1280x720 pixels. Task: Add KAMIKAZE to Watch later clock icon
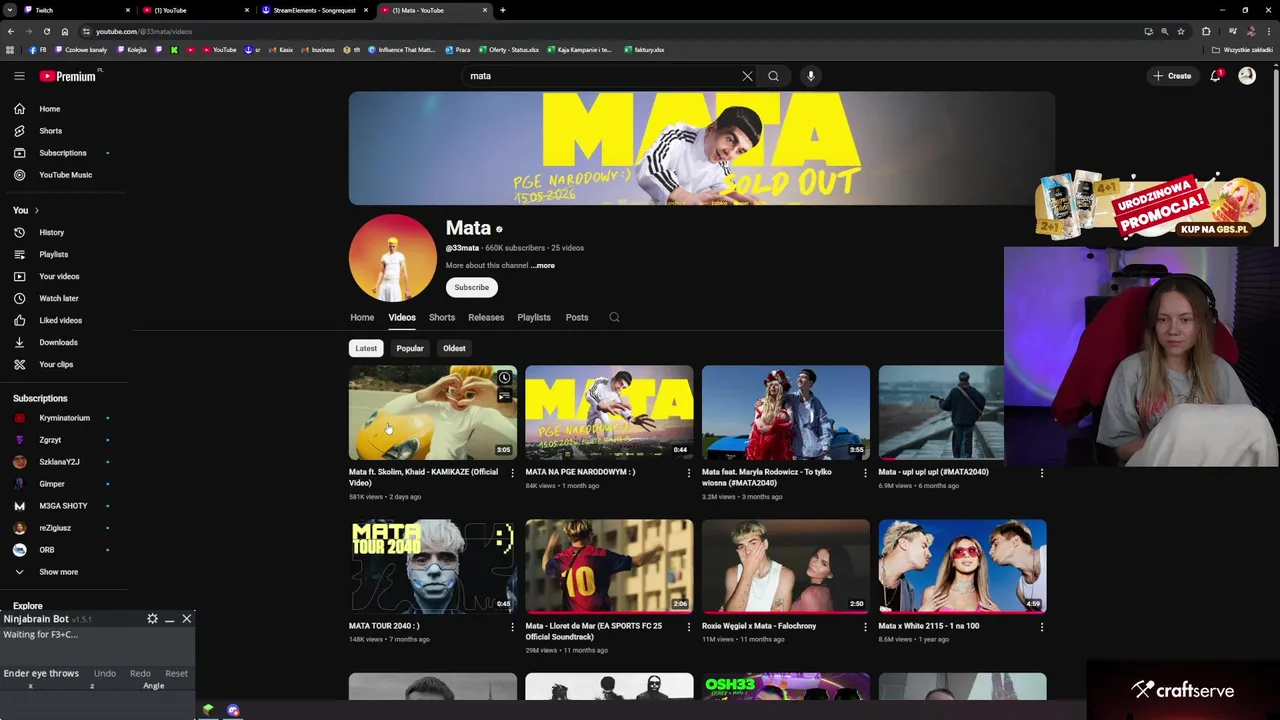(504, 378)
